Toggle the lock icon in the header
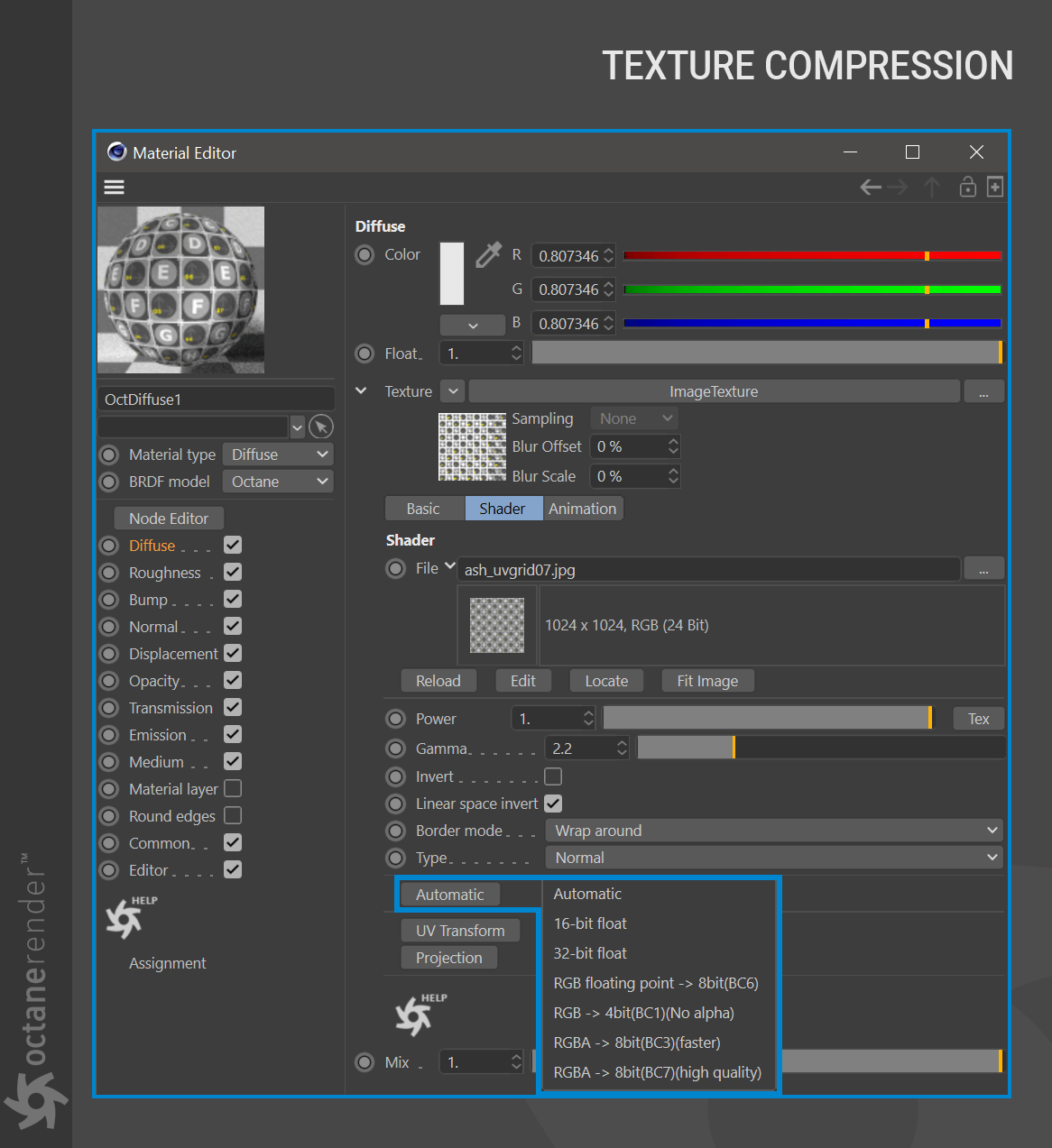Viewport: 1052px width, 1148px height. point(967,187)
